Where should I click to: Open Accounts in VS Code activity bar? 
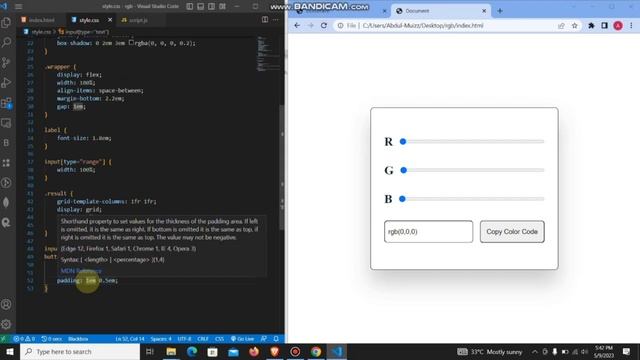pos(6,304)
